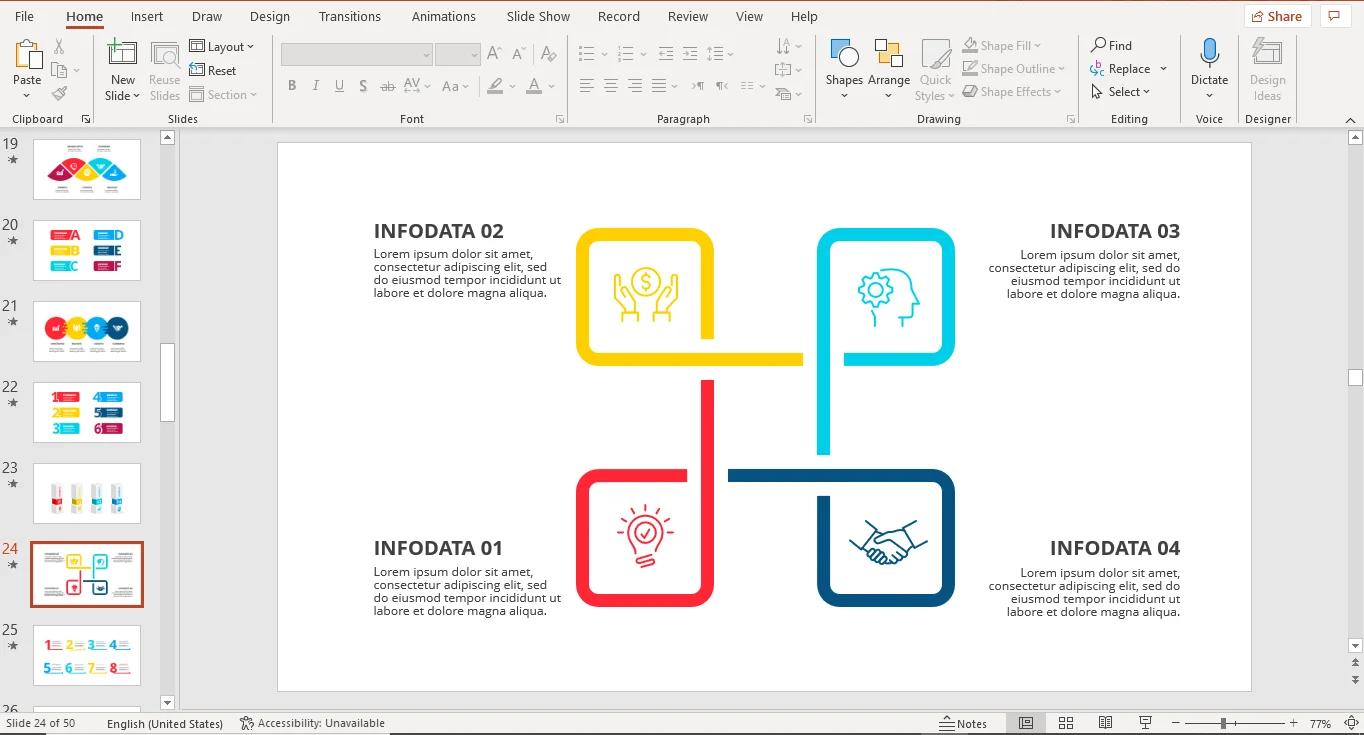
Task: Toggle Bold formatting
Action: click(x=292, y=86)
